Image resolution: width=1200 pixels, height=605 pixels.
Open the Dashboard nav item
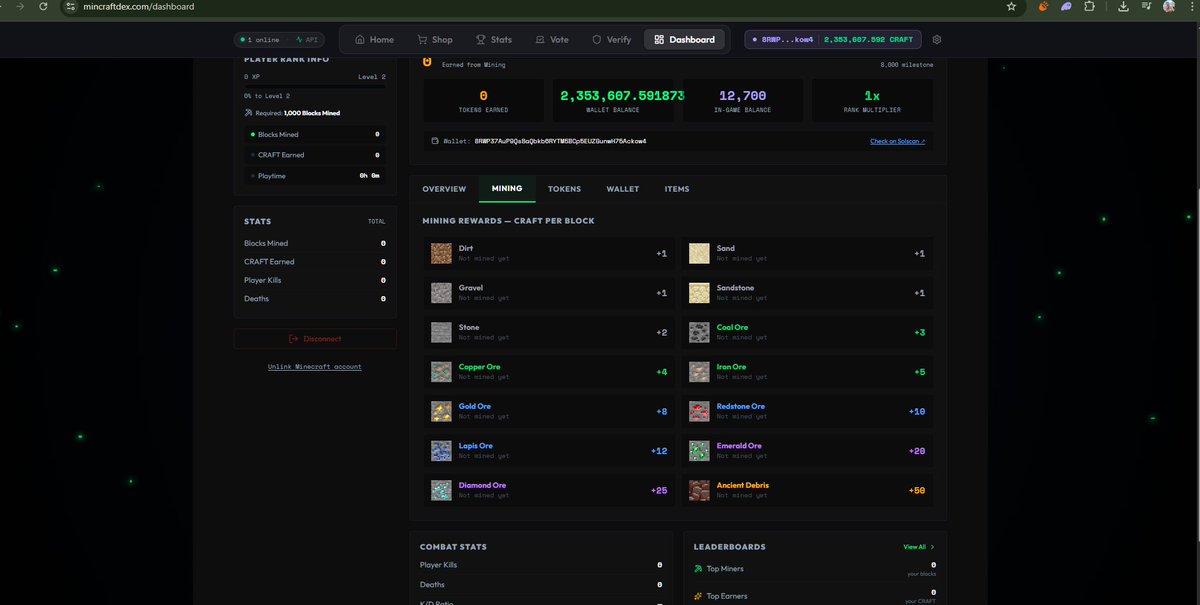[x=685, y=40]
